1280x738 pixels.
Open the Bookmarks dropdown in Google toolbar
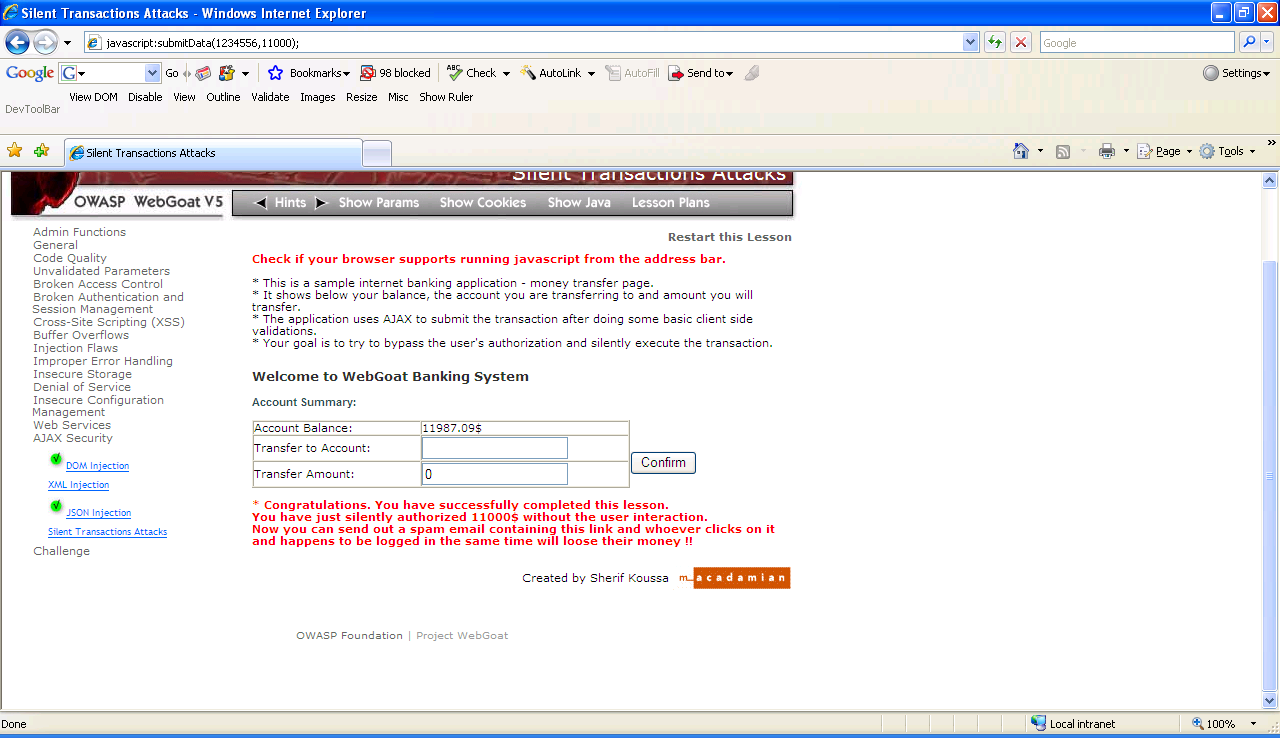(309, 73)
